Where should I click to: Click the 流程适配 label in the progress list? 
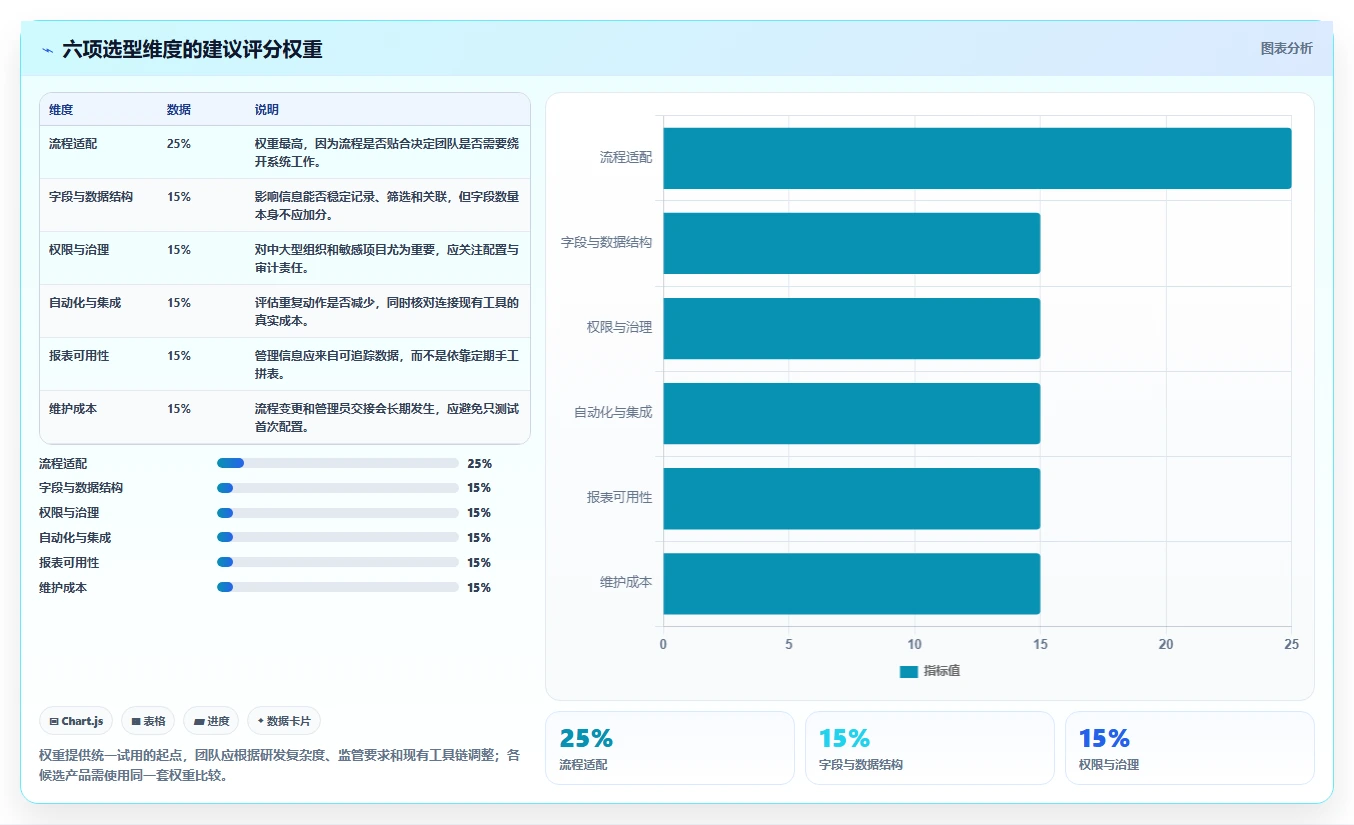[63, 464]
